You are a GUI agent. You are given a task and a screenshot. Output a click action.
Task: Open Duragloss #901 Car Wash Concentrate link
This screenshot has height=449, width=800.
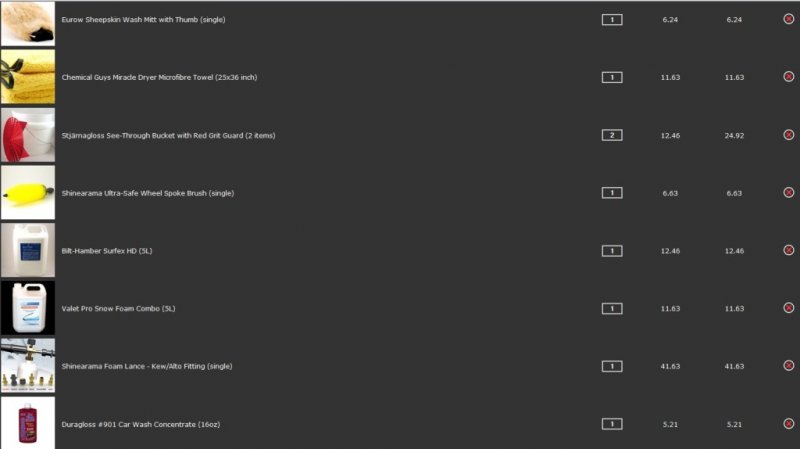tap(140, 424)
